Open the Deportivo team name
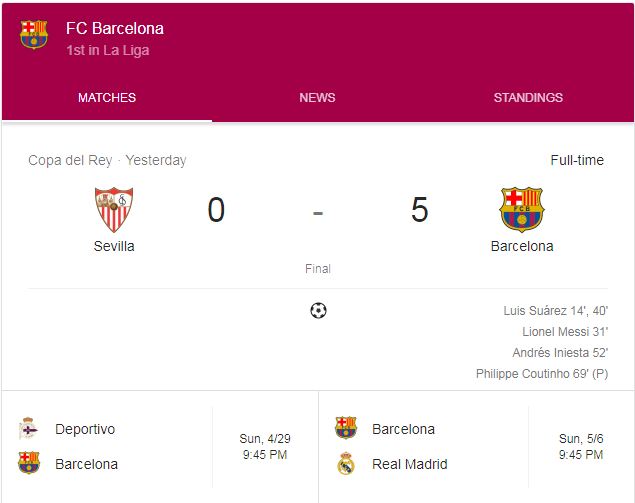This screenshot has width=635, height=503. pyautogui.click(x=85, y=429)
